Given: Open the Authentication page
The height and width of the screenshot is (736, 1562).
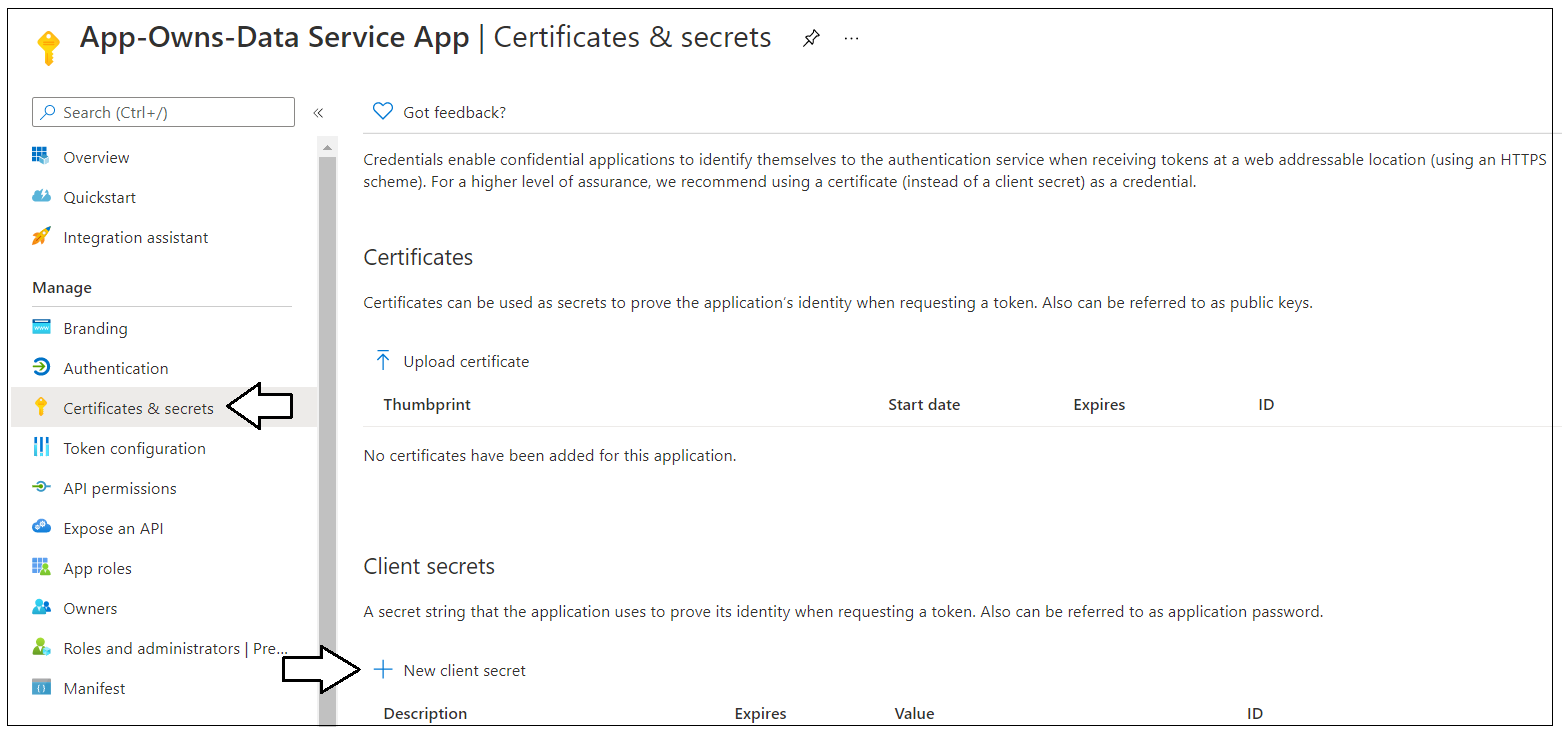Looking at the screenshot, I should (116, 368).
